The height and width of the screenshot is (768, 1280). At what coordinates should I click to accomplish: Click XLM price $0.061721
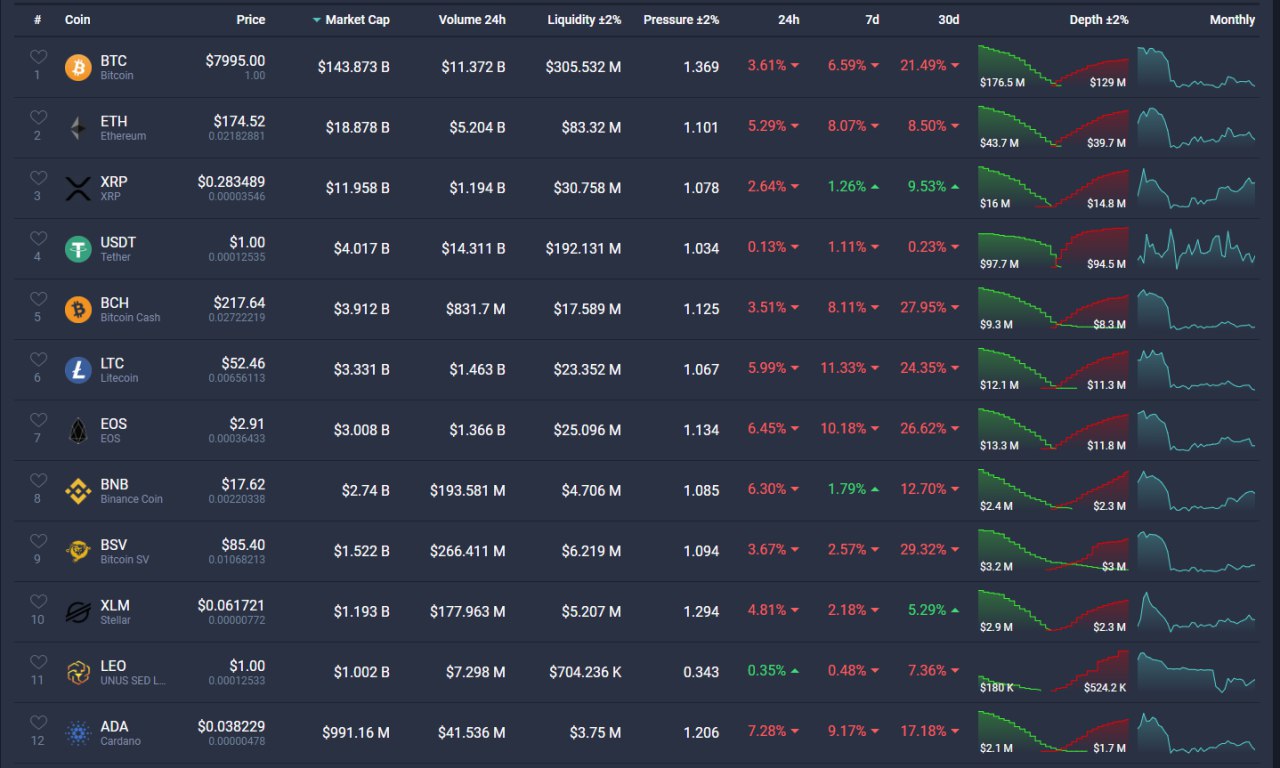[231, 605]
